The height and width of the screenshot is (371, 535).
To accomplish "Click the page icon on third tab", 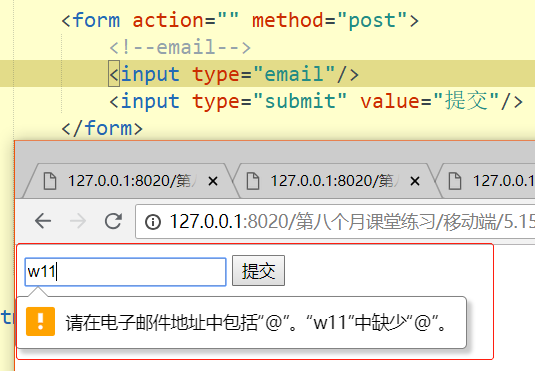I will click(455, 181).
